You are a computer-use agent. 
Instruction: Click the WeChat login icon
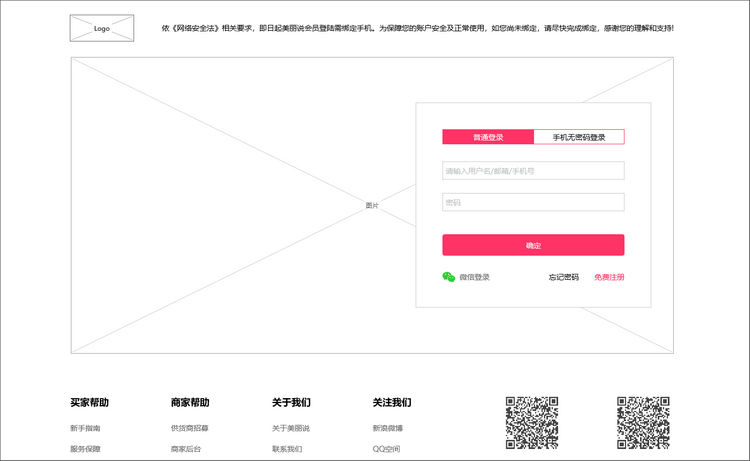coord(449,277)
